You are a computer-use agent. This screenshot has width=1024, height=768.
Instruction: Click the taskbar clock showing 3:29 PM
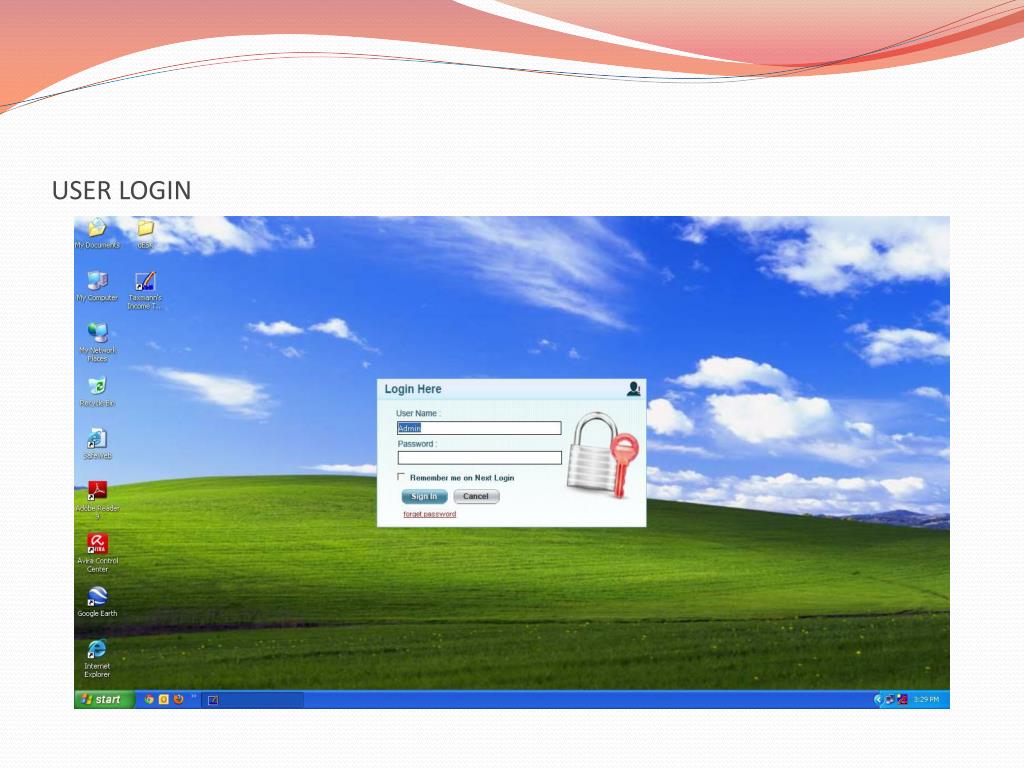tap(926, 699)
